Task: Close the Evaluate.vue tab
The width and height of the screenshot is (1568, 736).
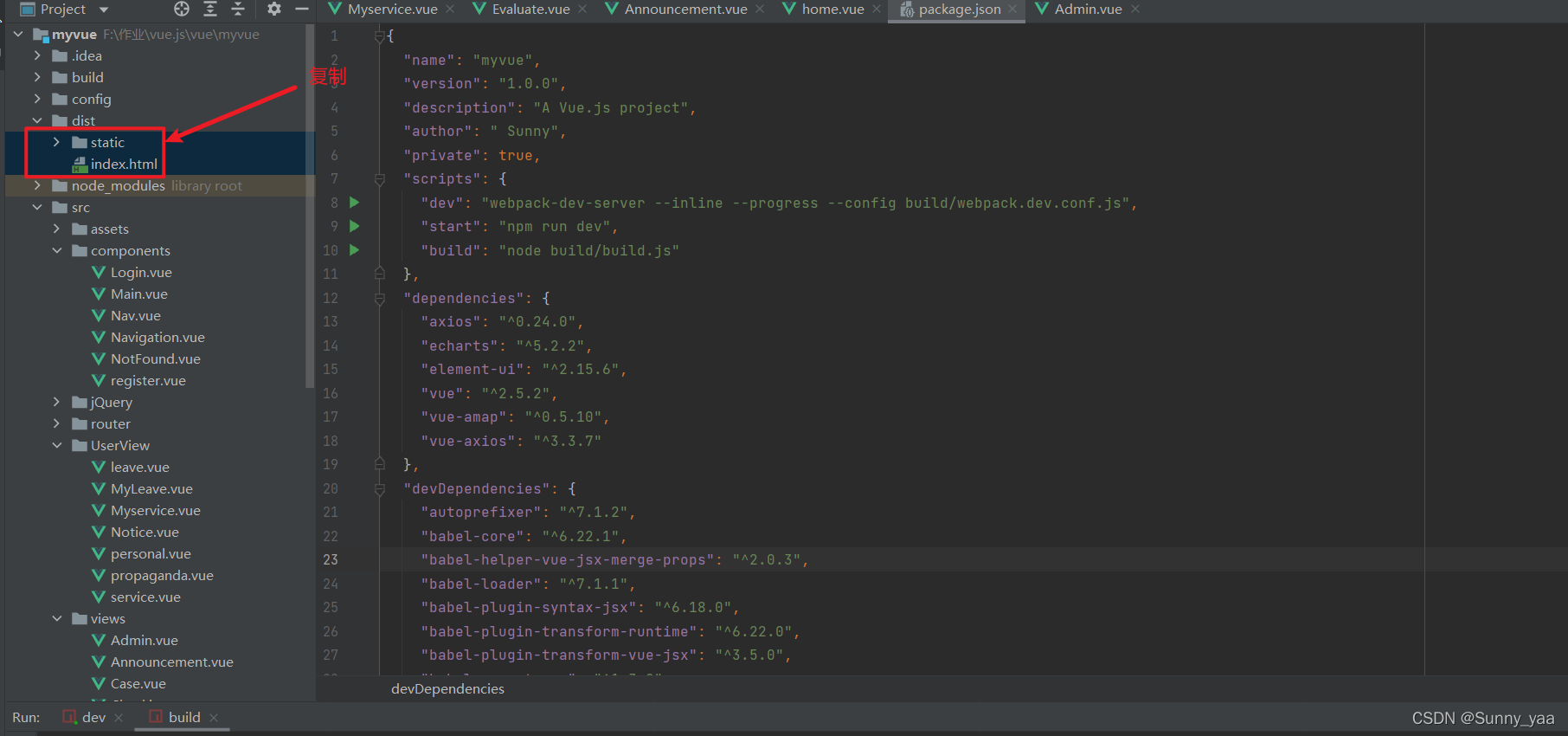Action: (x=582, y=10)
